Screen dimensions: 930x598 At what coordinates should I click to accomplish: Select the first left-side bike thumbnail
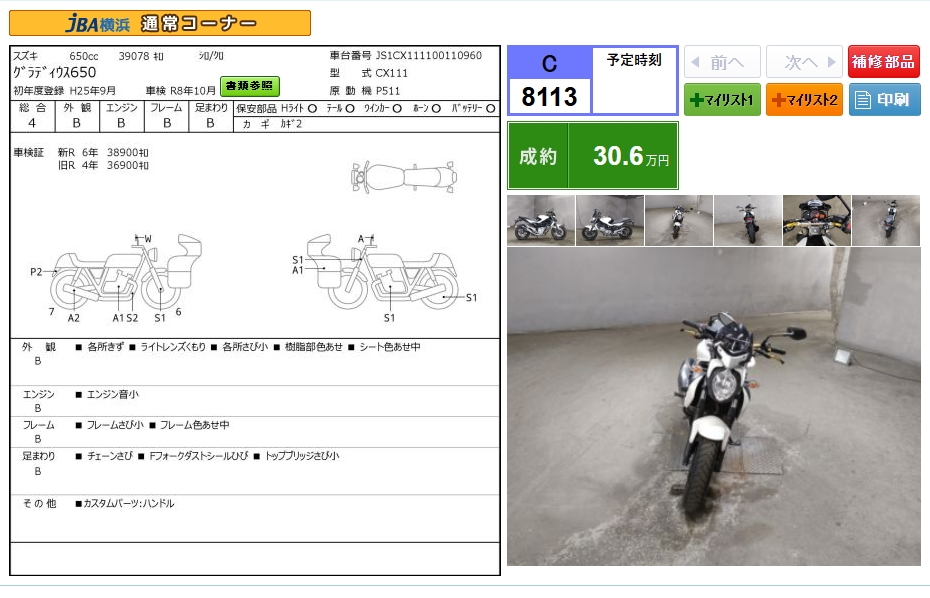click(541, 220)
